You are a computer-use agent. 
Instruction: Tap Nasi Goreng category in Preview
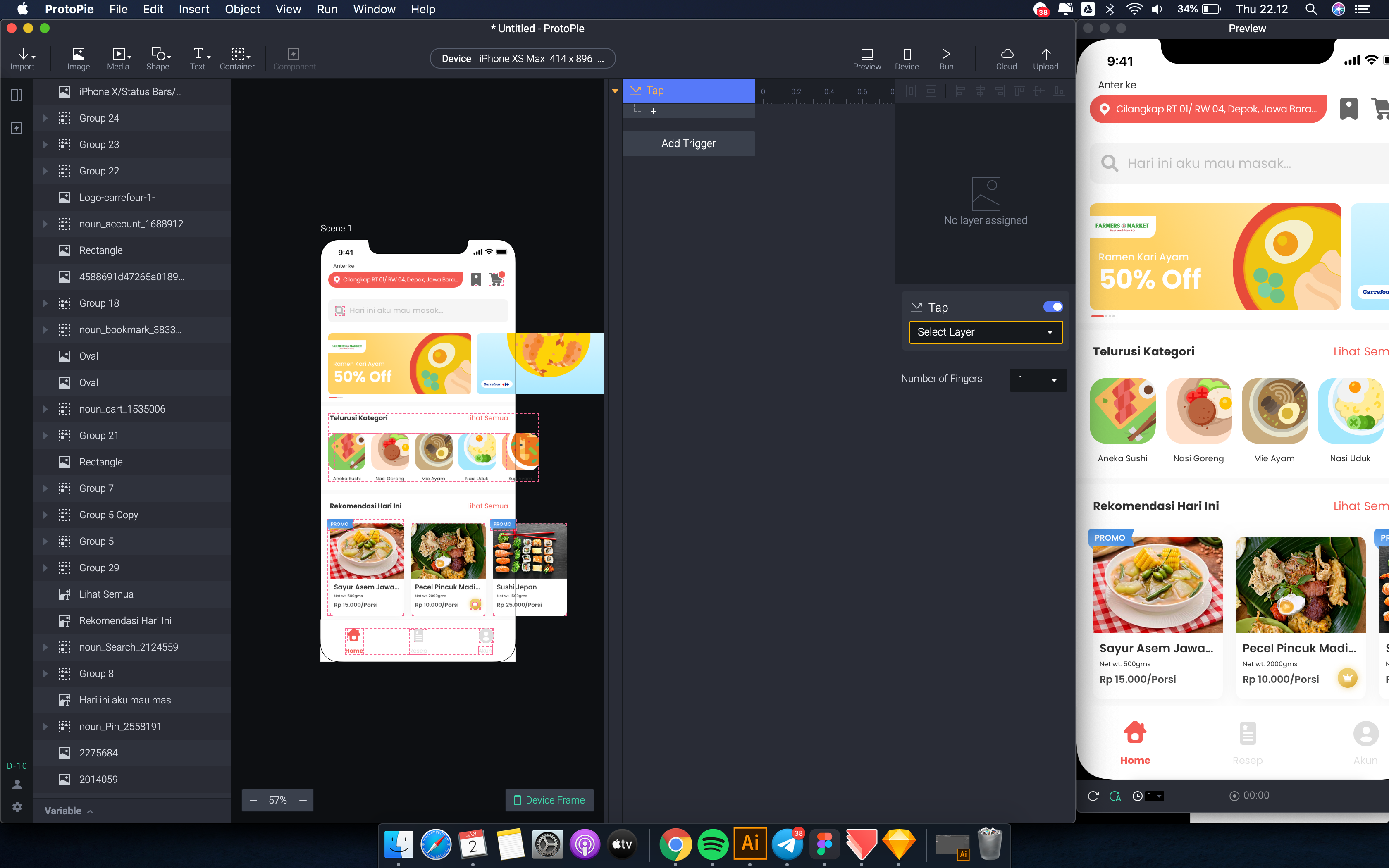[x=1198, y=420]
